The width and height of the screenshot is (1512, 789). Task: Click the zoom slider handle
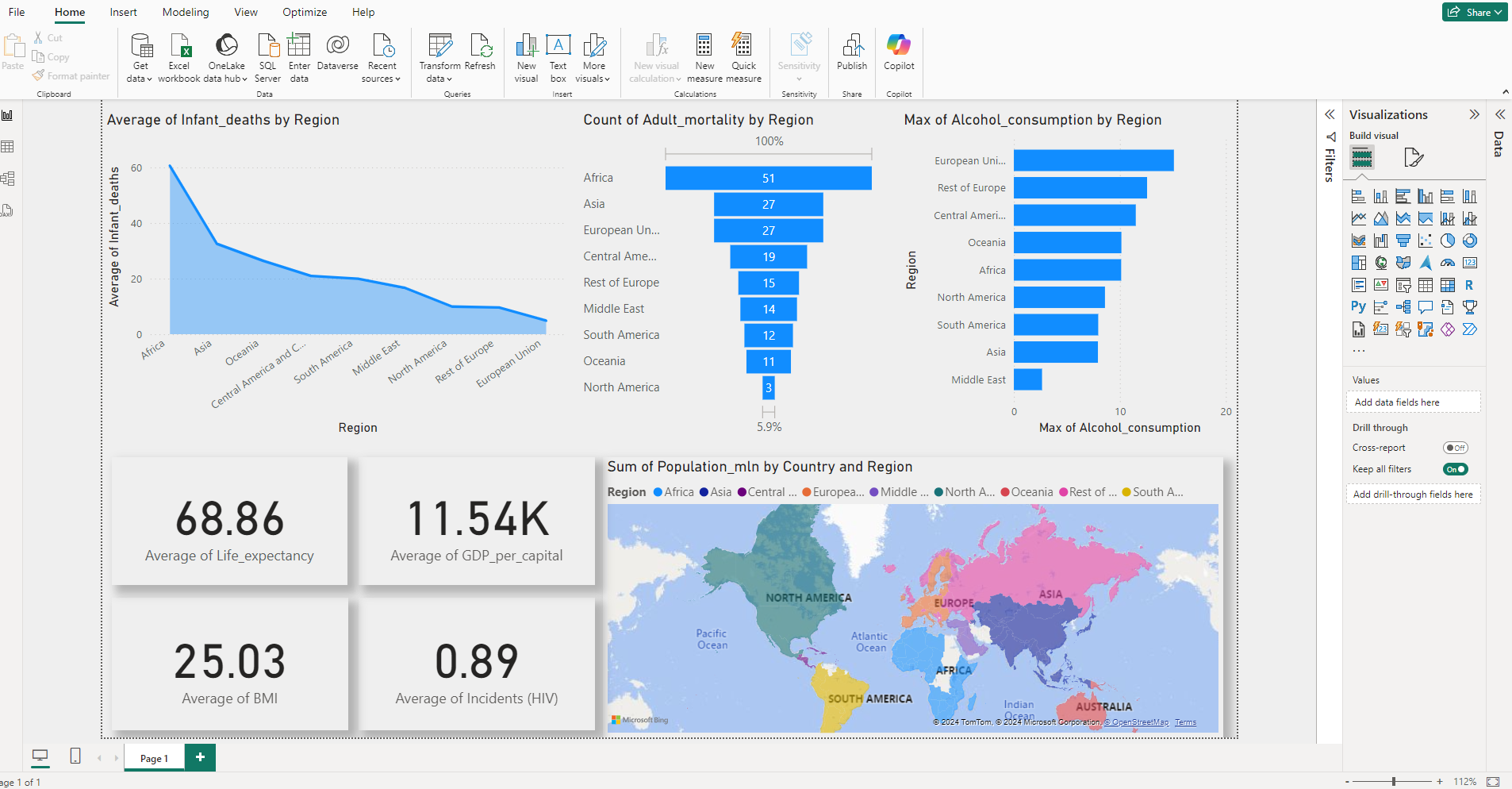[1394, 782]
